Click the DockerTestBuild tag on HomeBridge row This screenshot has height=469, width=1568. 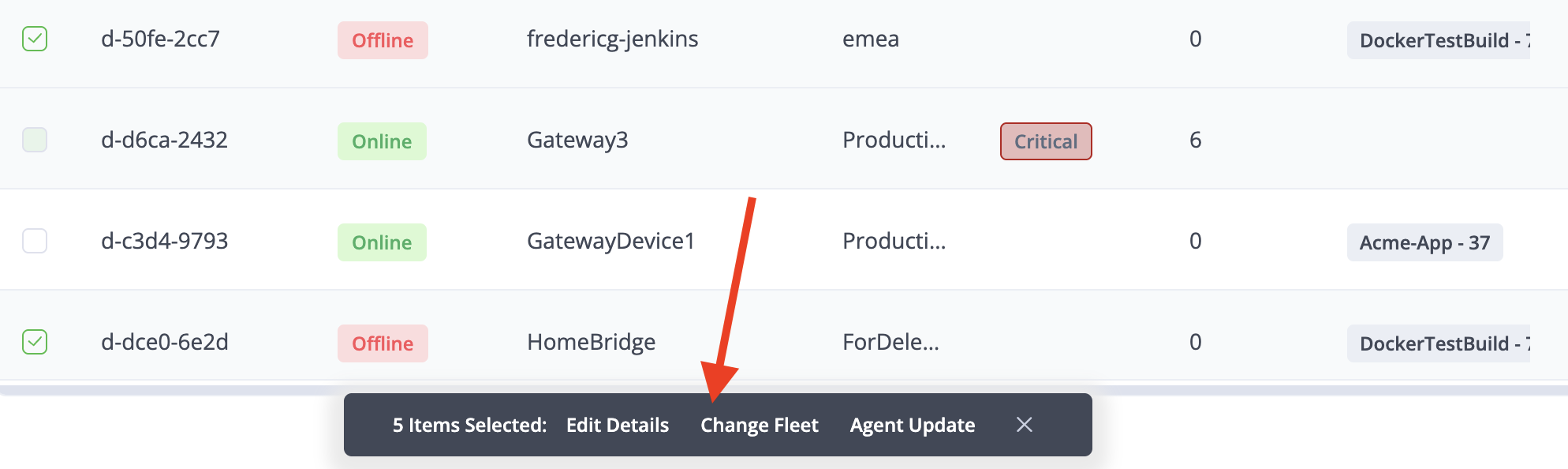tap(1438, 343)
